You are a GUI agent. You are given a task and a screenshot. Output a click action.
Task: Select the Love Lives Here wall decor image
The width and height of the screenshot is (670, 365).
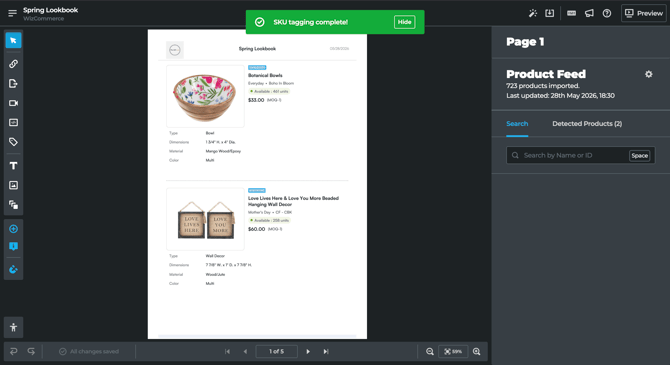[x=205, y=219]
